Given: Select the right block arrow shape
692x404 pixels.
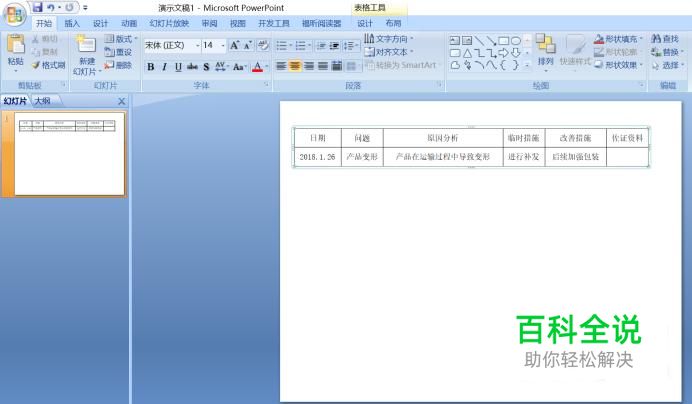Looking at the screenshot, I should [503, 53].
